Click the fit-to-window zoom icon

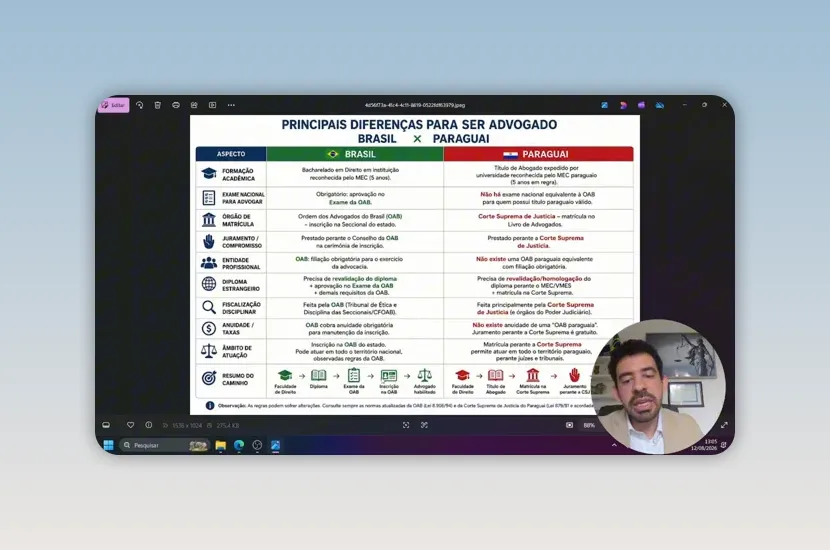[x=406, y=425]
